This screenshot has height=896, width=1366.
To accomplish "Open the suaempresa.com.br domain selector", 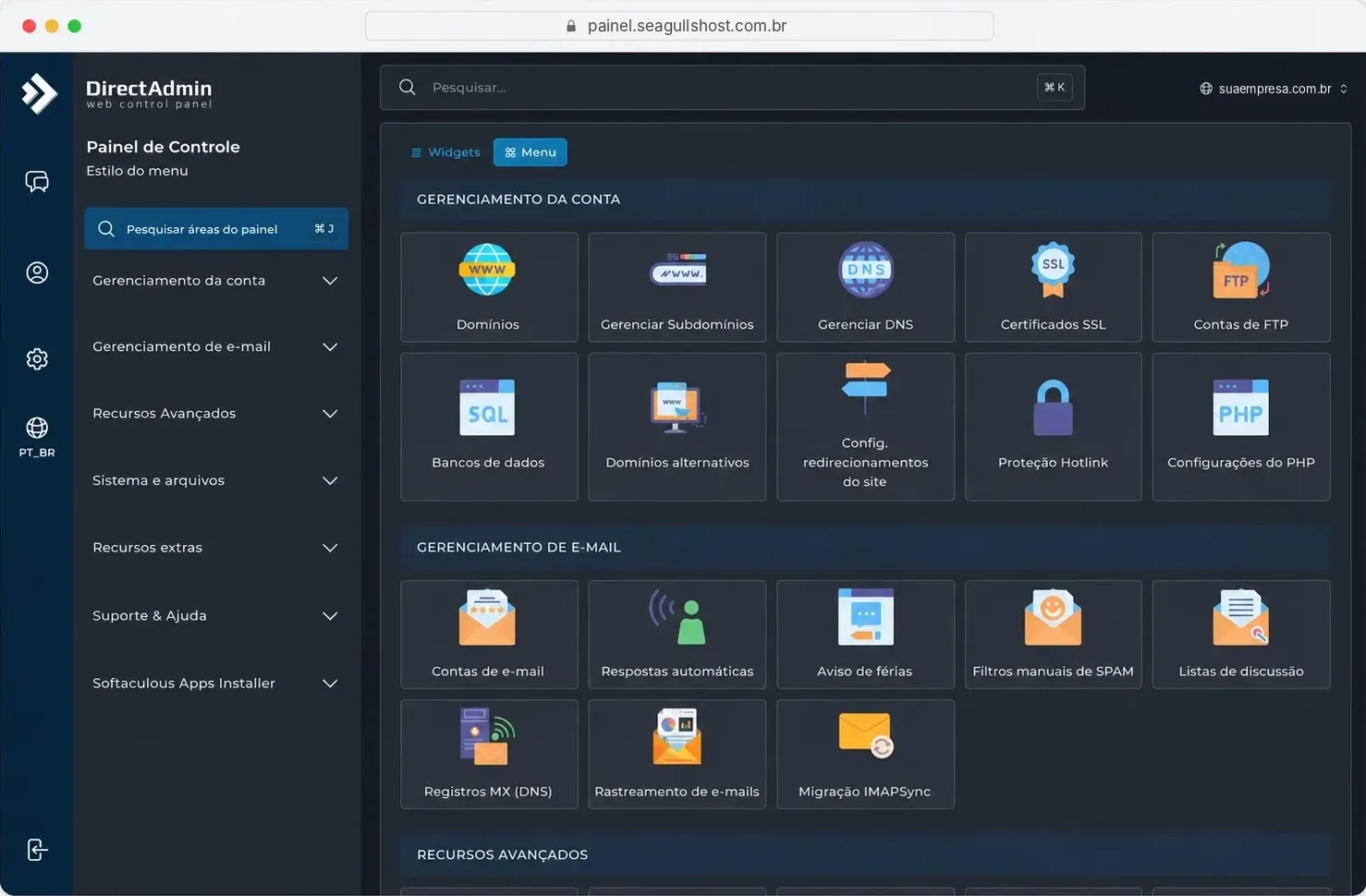I will pos(1274,89).
